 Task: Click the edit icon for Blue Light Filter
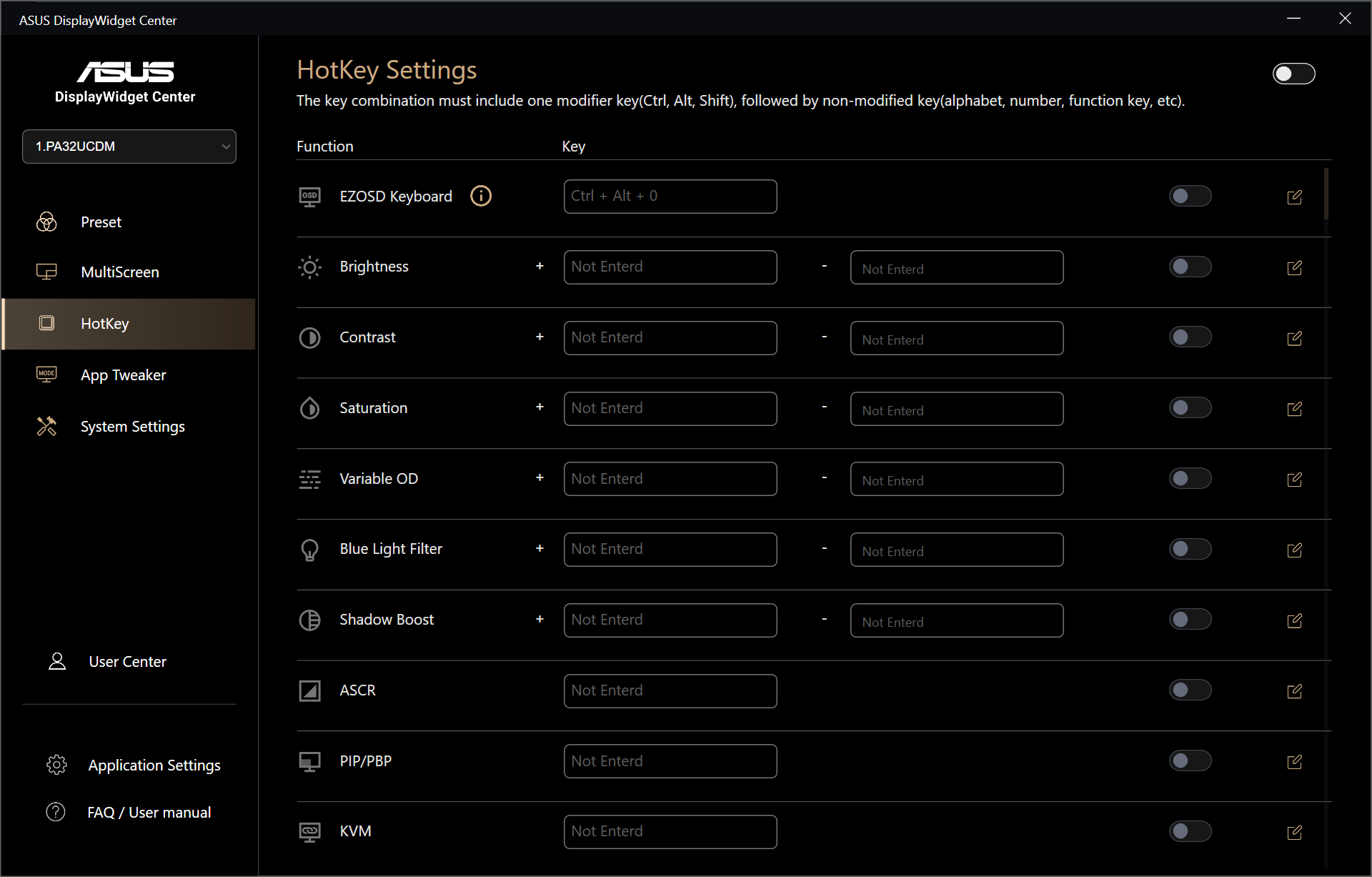pos(1294,550)
